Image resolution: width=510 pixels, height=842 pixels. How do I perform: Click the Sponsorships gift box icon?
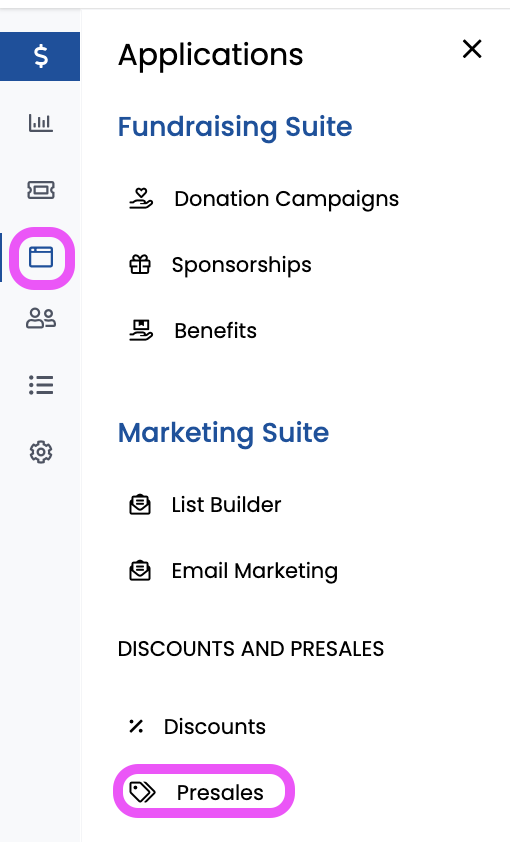[x=140, y=265]
